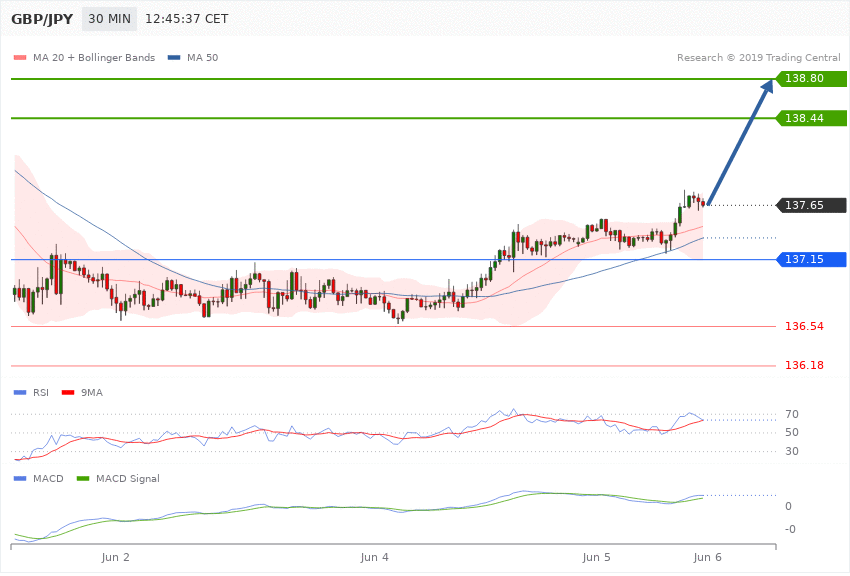Image resolution: width=850 pixels, height=576 pixels.
Task: Click the RSI 30 axis value
Action: [791, 451]
